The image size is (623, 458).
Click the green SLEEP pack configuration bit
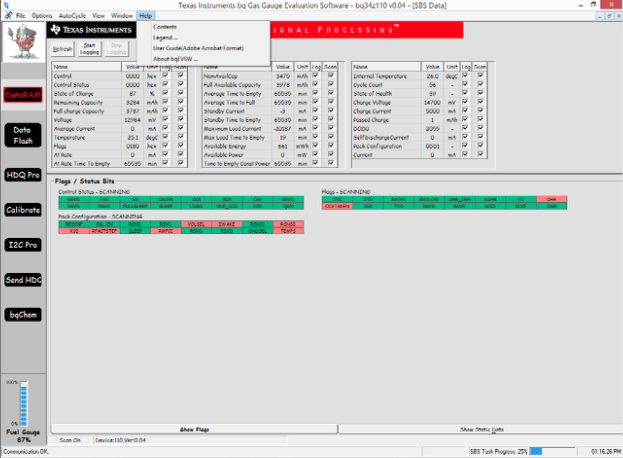tap(135, 231)
